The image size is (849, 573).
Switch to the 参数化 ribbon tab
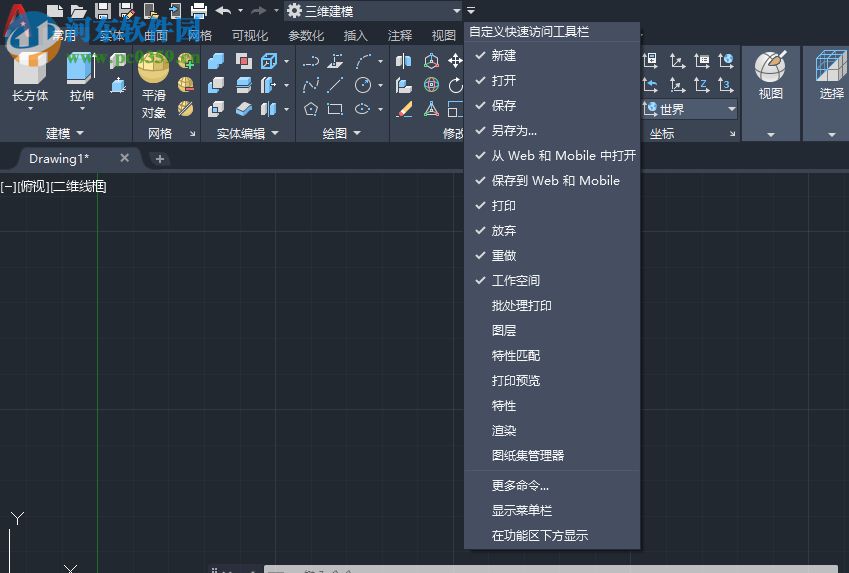(x=306, y=35)
